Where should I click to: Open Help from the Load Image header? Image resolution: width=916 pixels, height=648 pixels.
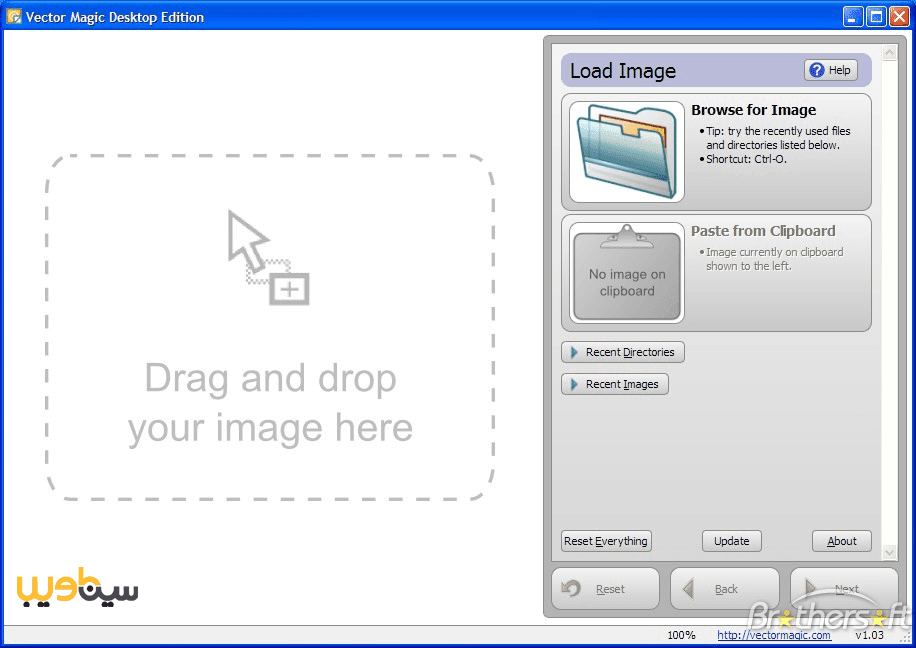[831, 70]
